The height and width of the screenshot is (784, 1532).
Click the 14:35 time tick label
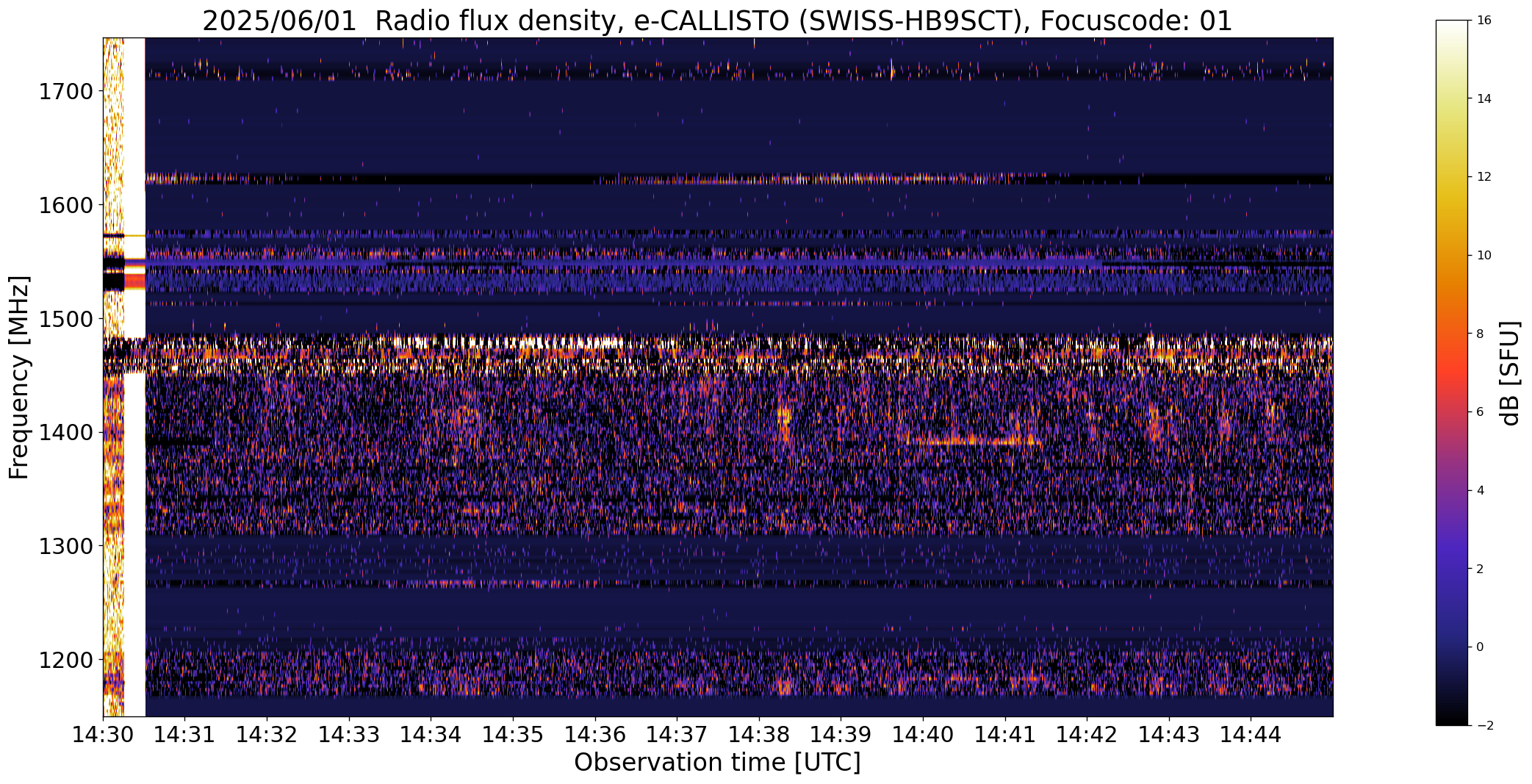[x=513, y=735]
